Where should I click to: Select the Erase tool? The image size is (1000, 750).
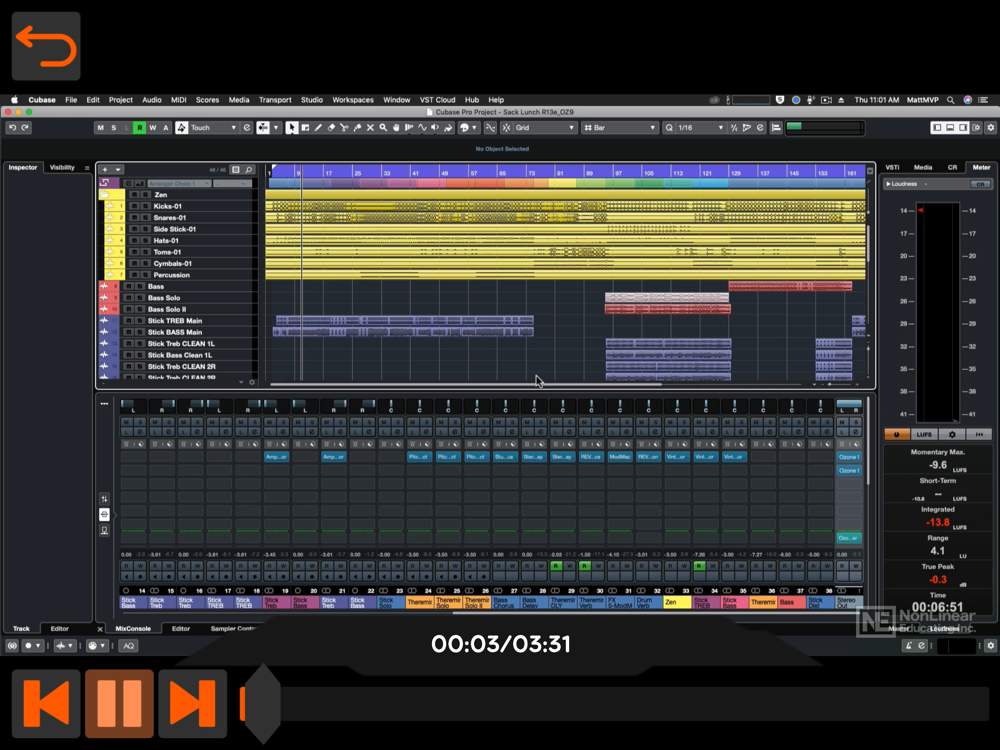331,128
